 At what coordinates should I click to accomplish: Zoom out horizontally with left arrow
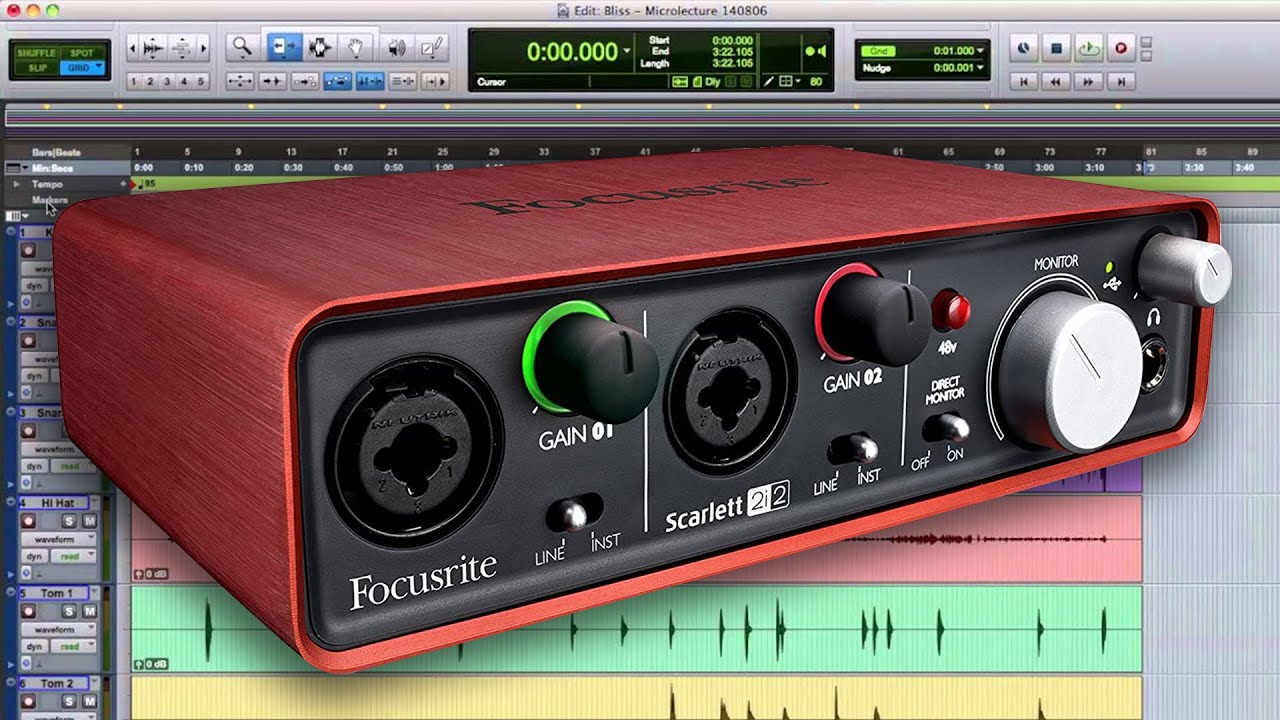(132, 47)
